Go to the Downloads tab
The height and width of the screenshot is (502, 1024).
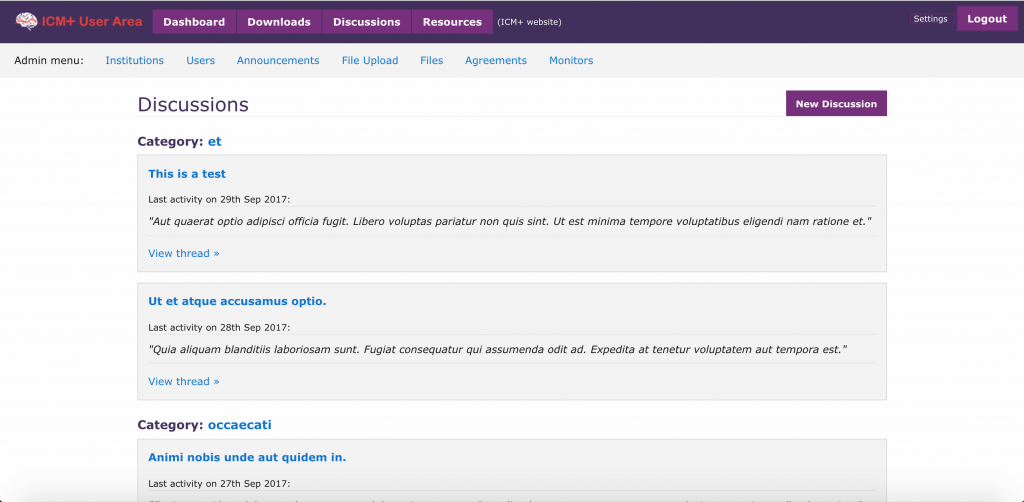pos(279,21)
